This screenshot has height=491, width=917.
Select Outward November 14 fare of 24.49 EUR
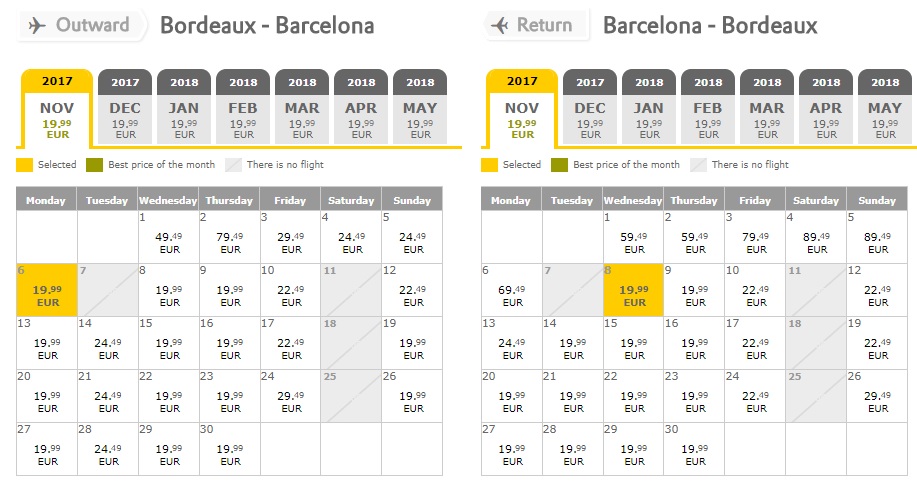coord(108,343)
